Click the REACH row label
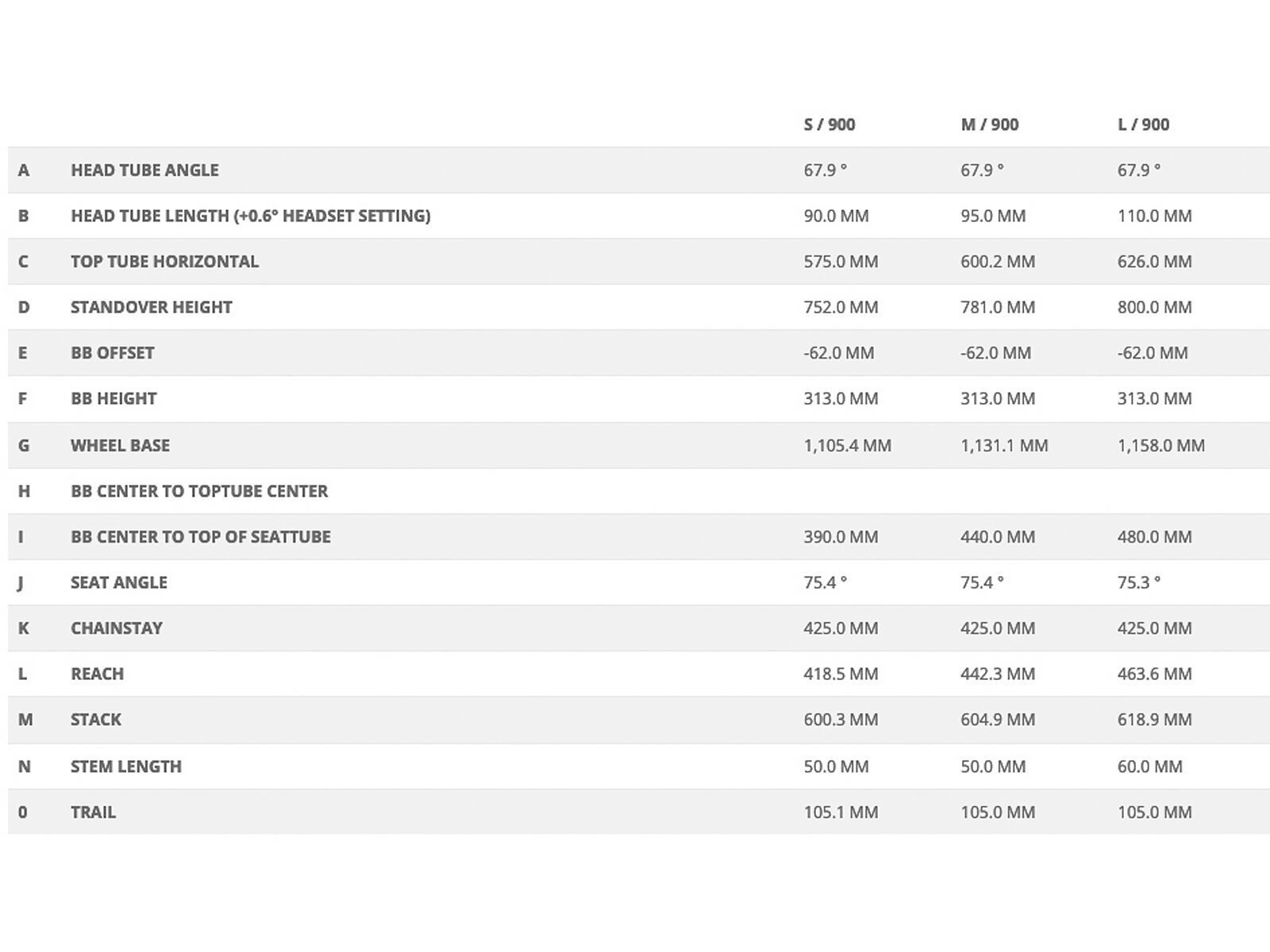 [97, 674]
